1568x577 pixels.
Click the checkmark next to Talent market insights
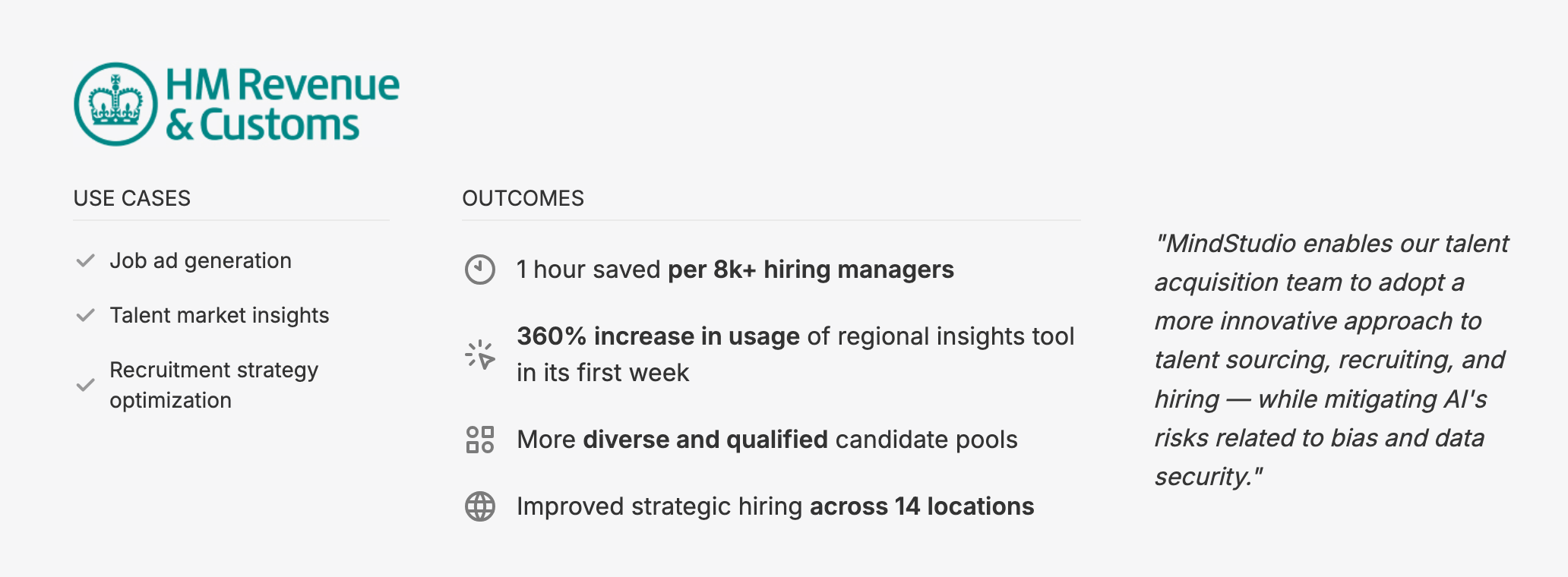pyautogui.click(x=85, y=315)
